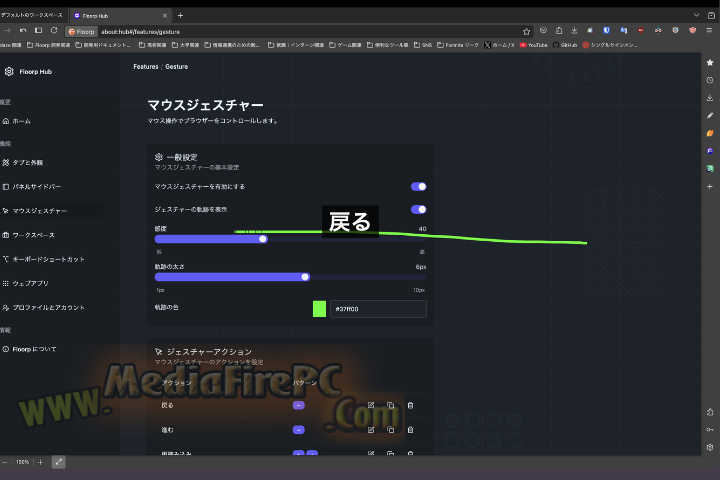Viewport: 720px width, 480px height.
Task: Duplicate the 進む gesture action
Action: pos(391,430)
